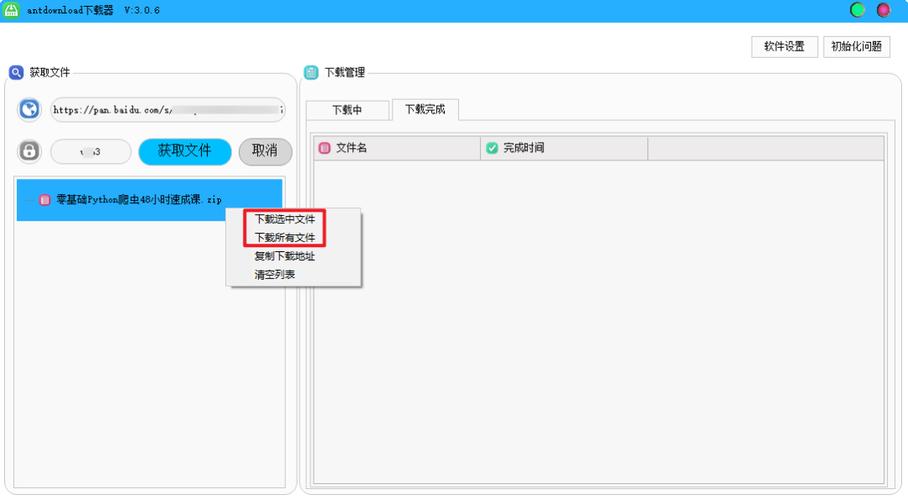Viewport: 908px width, 500px height.
Task: Click the green round title bar button
Action: coord(858,10)
